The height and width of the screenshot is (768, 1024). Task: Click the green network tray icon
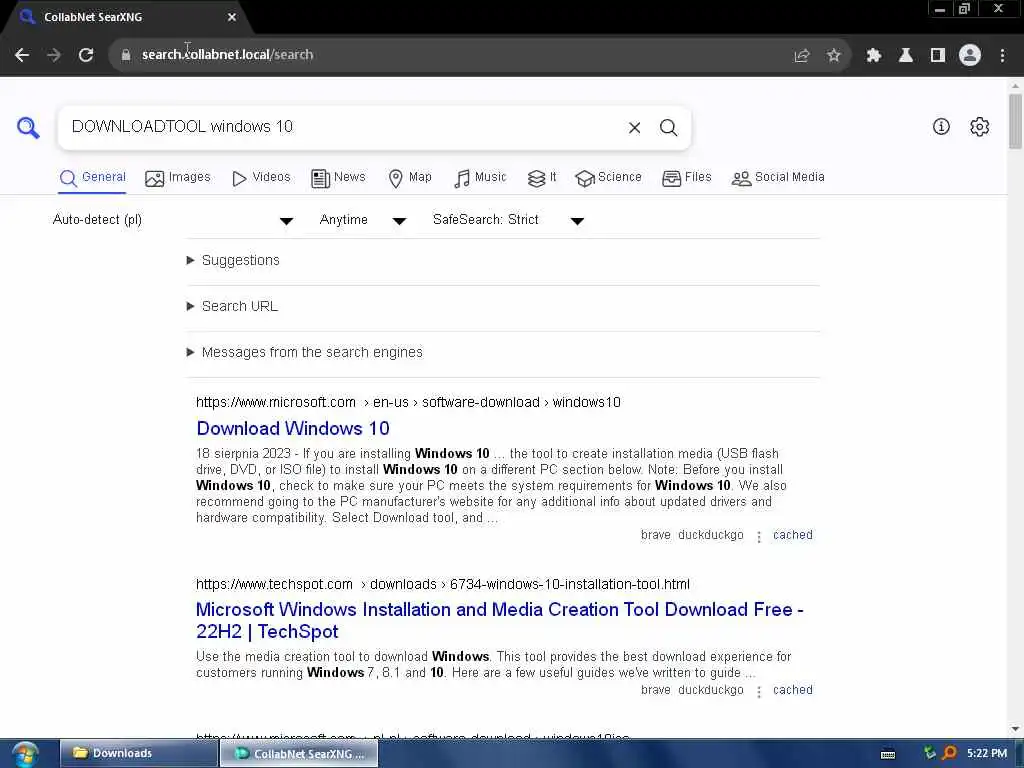(x=930, y=753)
